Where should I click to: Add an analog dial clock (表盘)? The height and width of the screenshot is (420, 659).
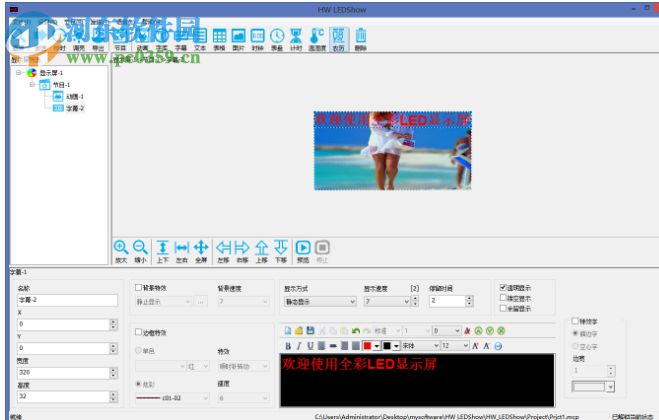277,40
